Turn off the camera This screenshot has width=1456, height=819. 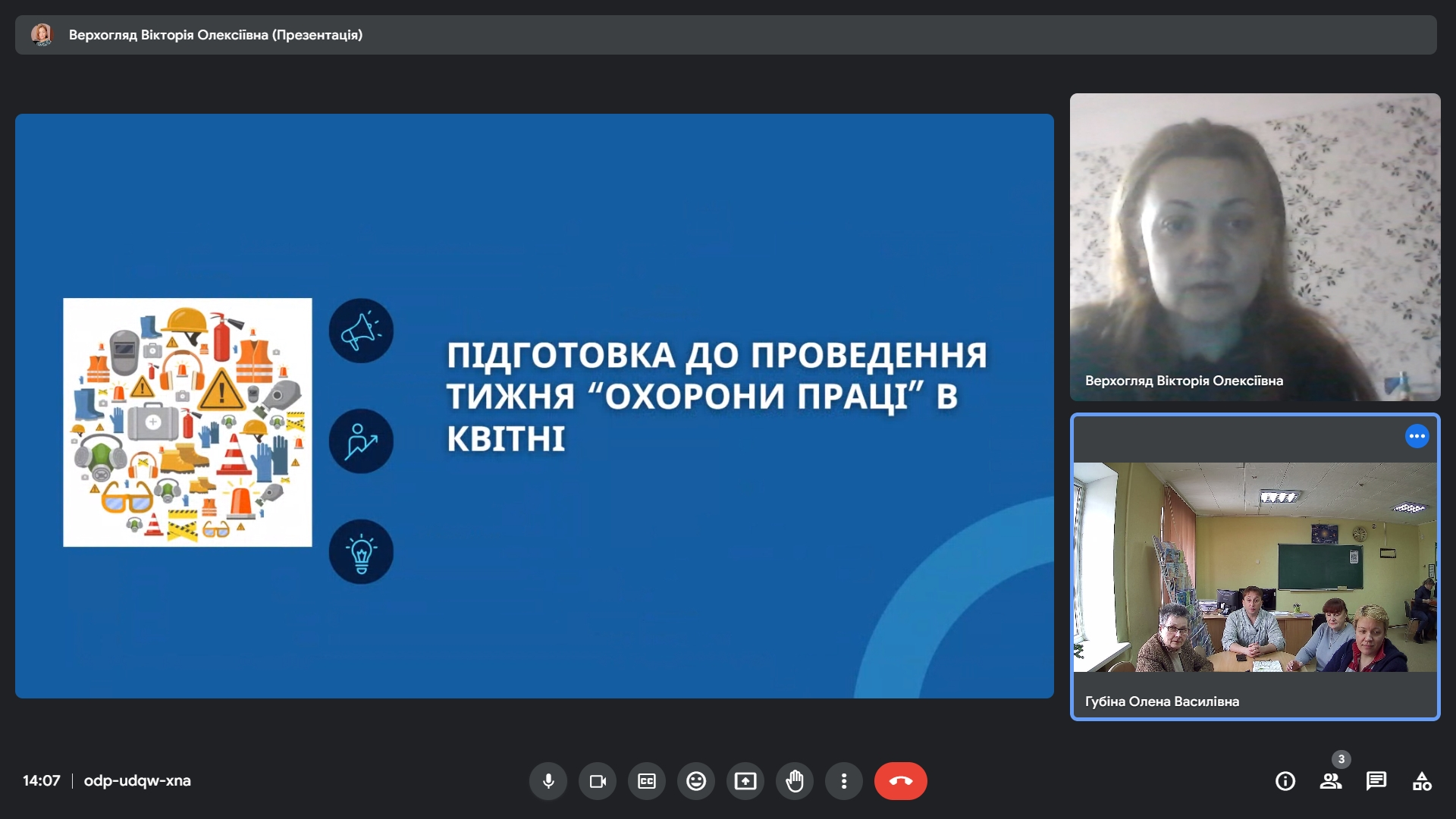pos(598,781)
